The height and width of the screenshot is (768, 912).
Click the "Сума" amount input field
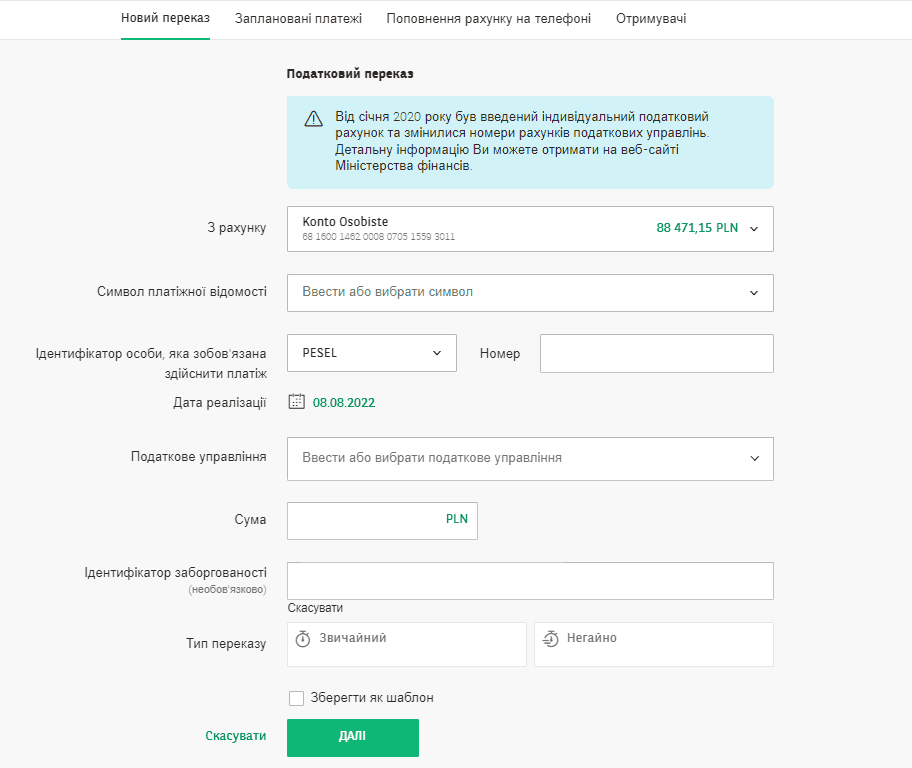coord(364,520)
